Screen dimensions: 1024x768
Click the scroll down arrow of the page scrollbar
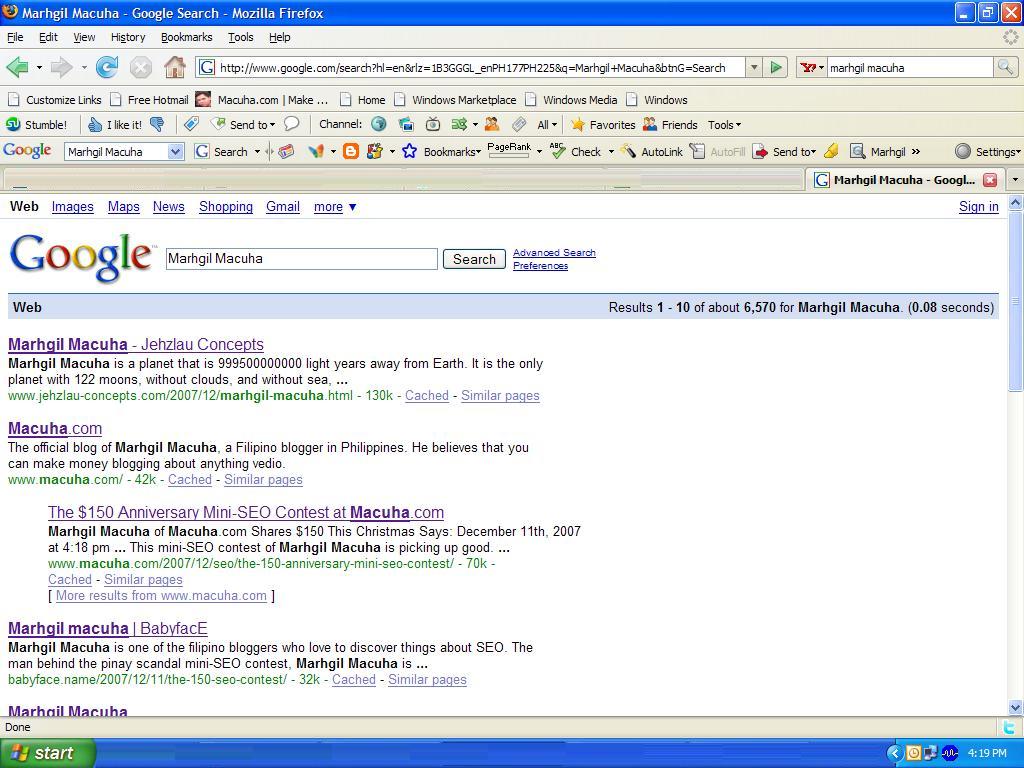(x=1015, y=707)
